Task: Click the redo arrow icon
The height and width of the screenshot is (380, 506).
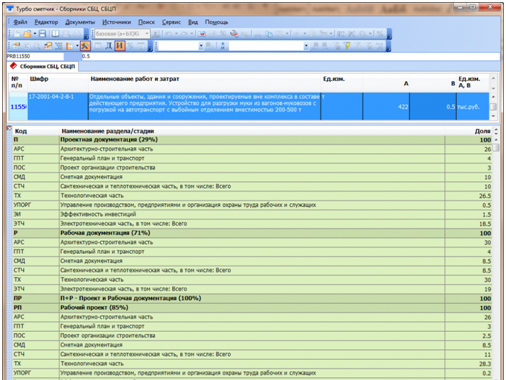Action: pyautogui.click(x=184, y=34)
